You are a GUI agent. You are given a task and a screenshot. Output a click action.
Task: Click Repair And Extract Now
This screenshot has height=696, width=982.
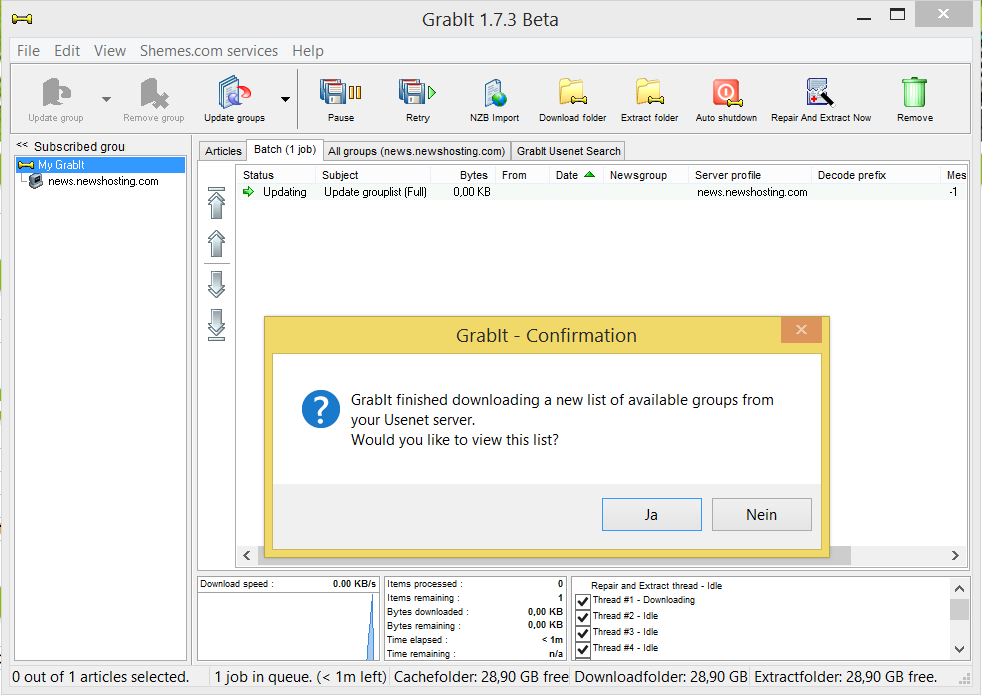821,99
